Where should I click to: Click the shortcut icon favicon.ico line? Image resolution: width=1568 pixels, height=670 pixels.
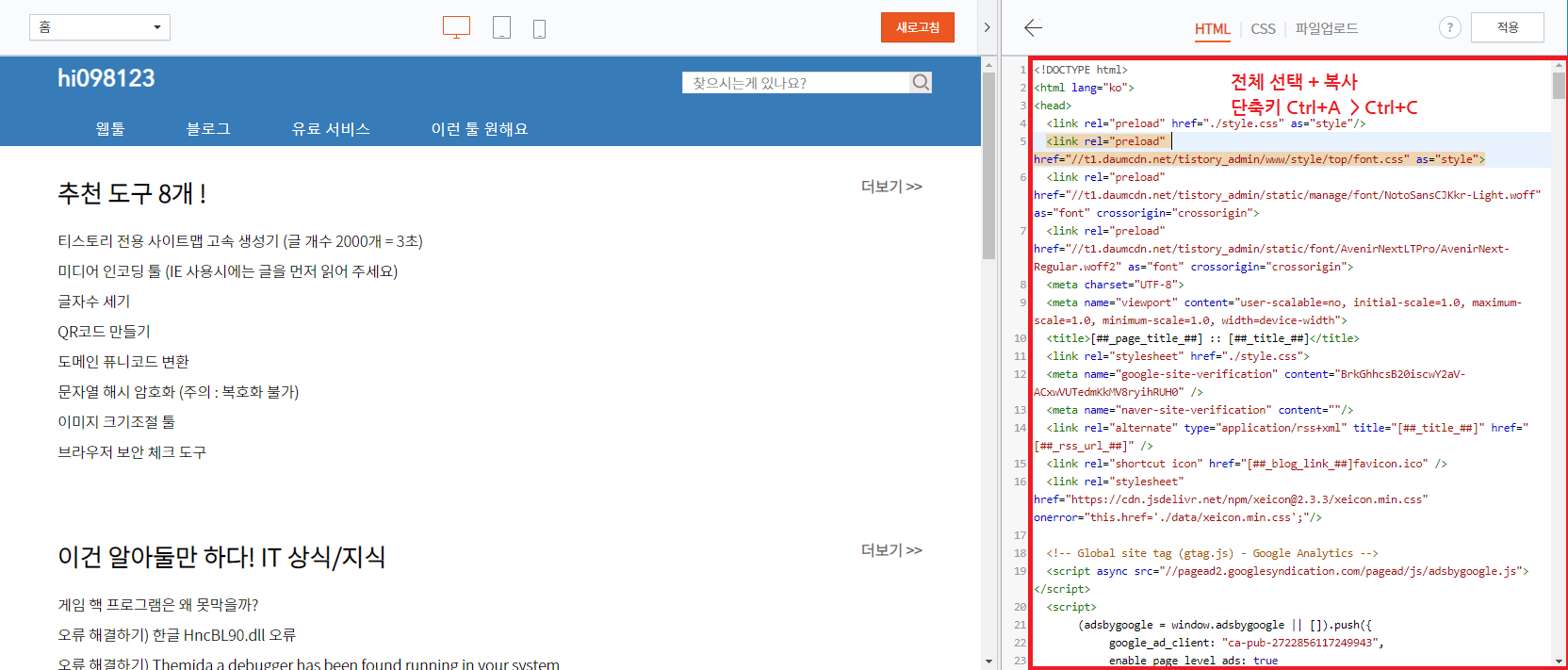(1247, 464)
